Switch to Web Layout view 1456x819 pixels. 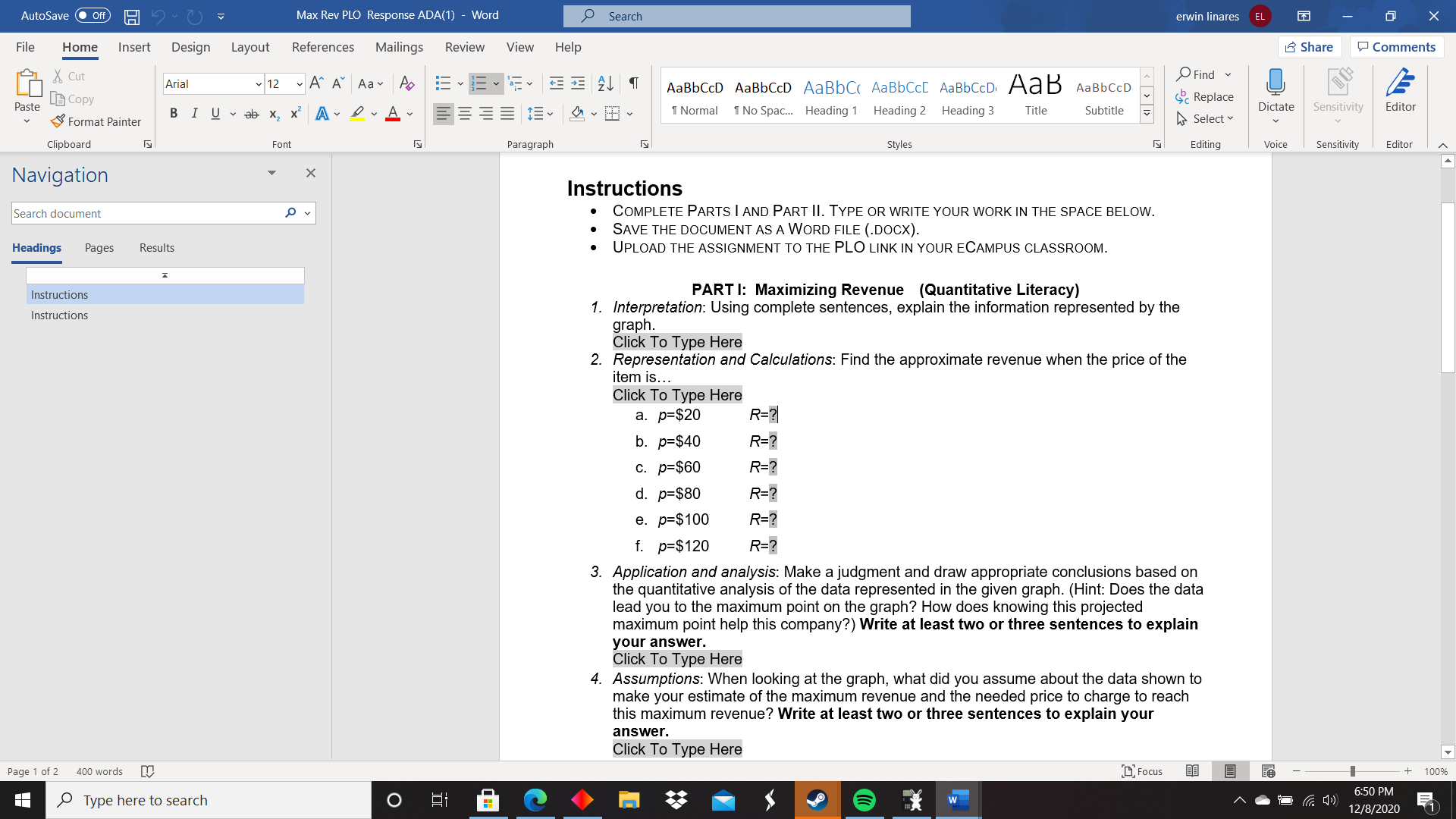1269,771
